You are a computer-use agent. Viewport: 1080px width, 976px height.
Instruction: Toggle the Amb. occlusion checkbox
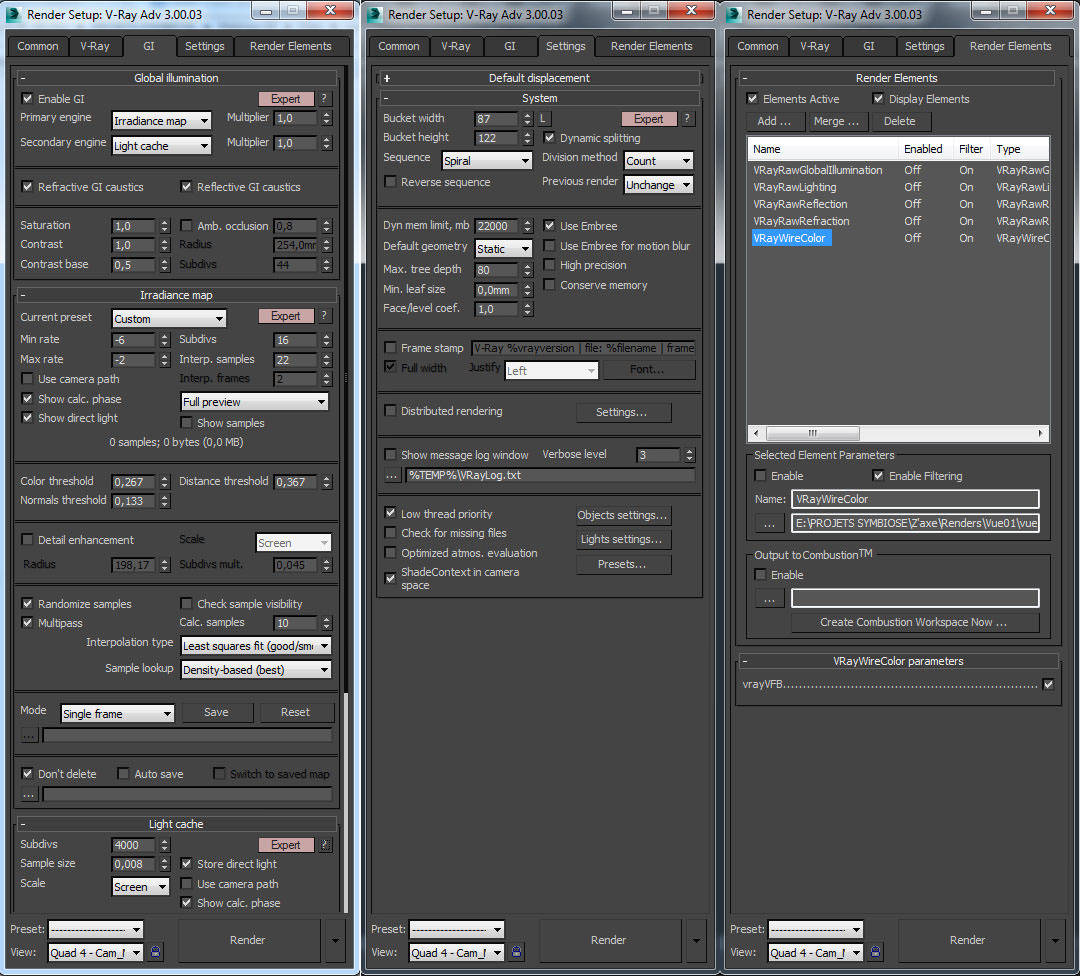(x=186, y=225)
